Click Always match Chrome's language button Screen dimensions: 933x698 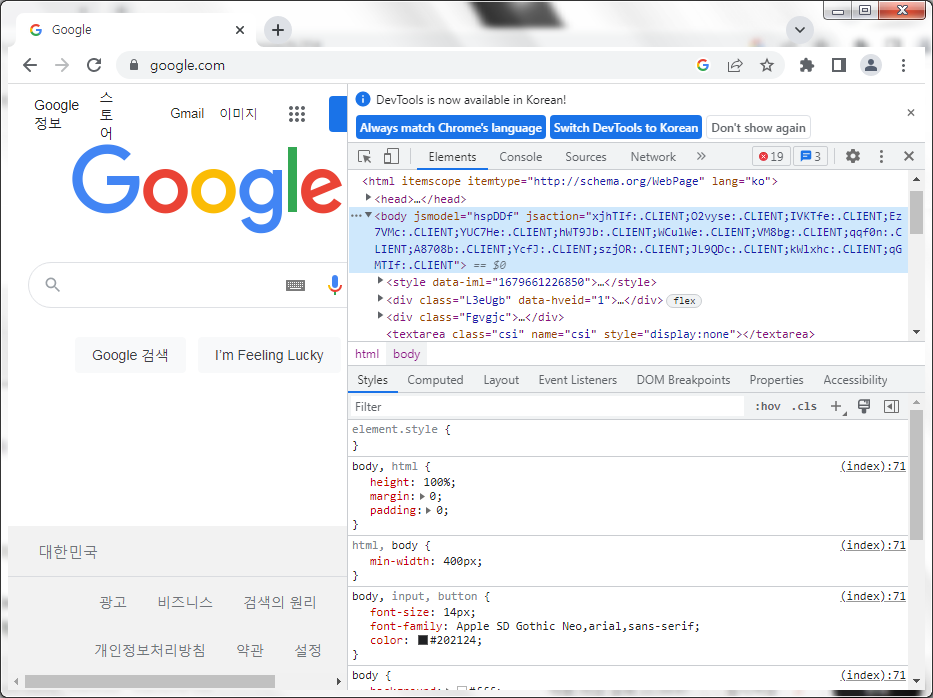[451, 127]
